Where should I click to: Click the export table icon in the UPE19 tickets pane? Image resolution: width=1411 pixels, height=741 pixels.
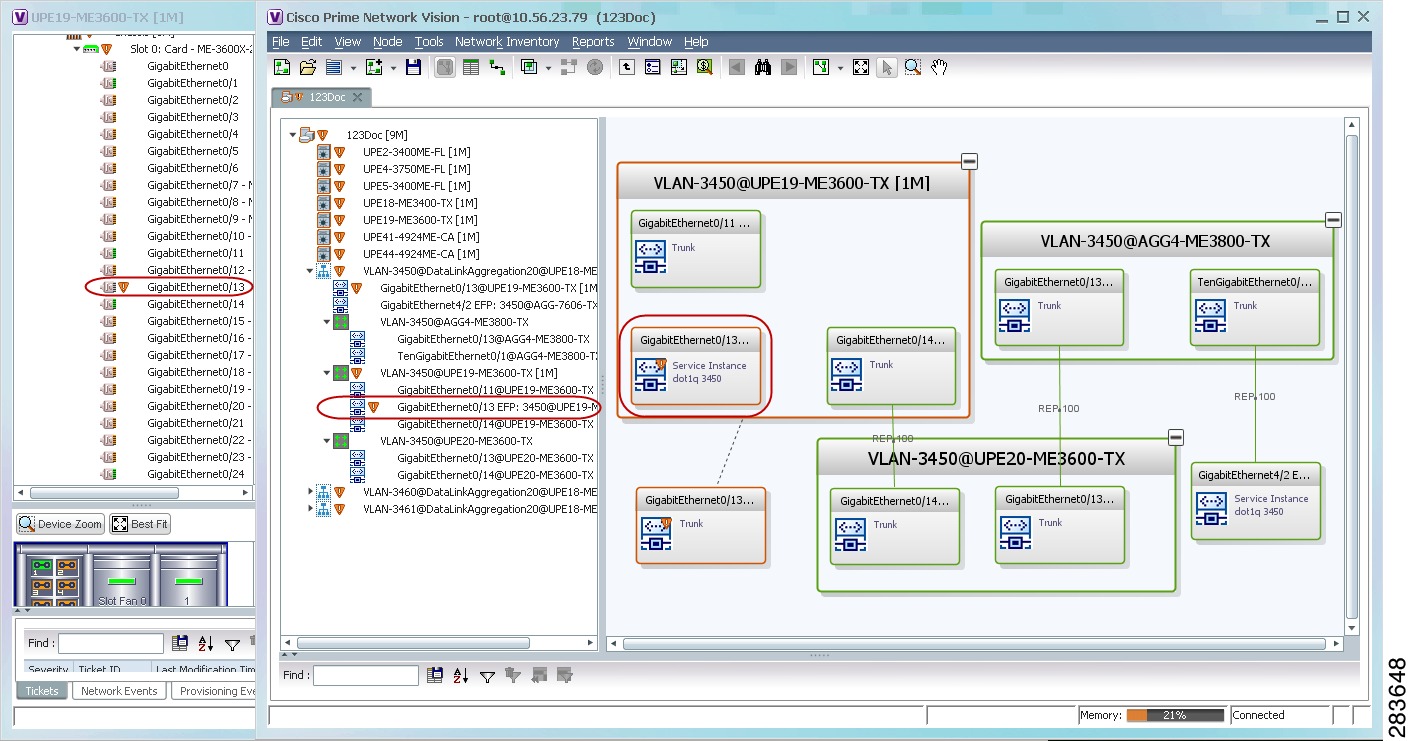pos(180,644)
